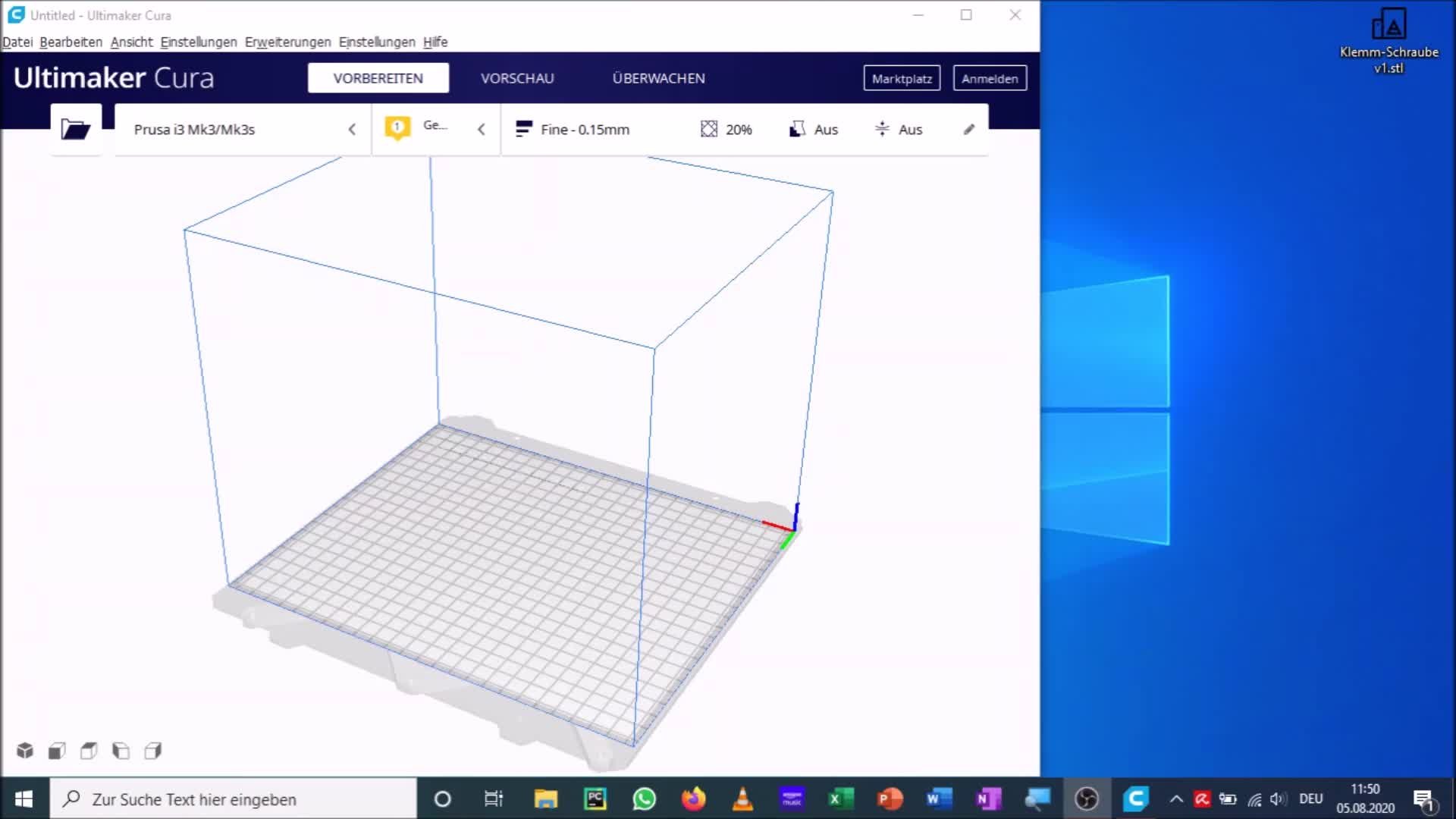The height and width of the screenshot is (819, 1456).
Task: Click the build plate adhesion icon
Action: pos(882,130)
